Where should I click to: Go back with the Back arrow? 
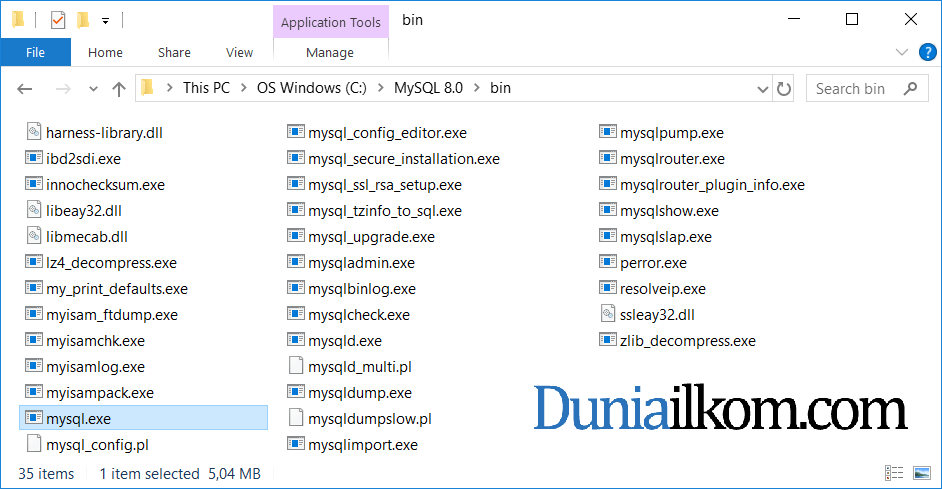pos(25,89)
